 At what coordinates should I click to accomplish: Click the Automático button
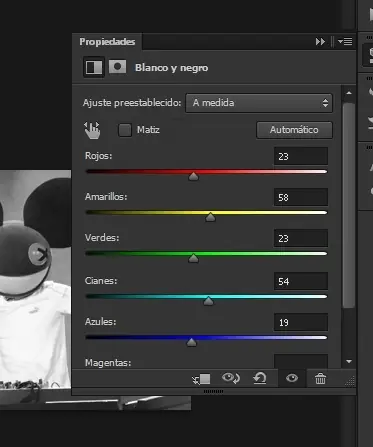294,130
